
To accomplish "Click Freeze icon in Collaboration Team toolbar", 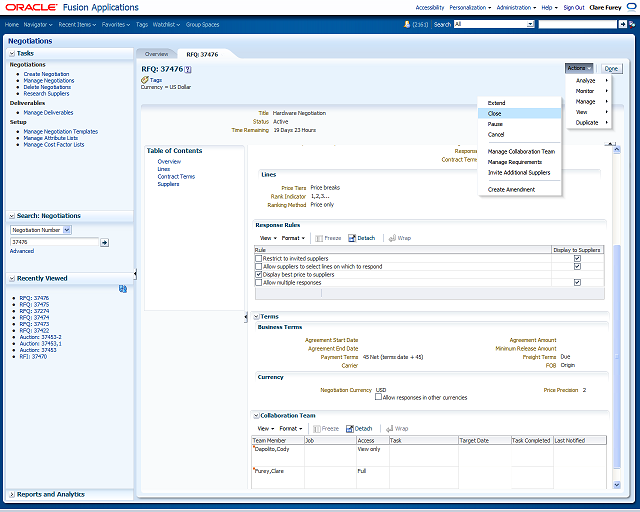I will point(317,429).
